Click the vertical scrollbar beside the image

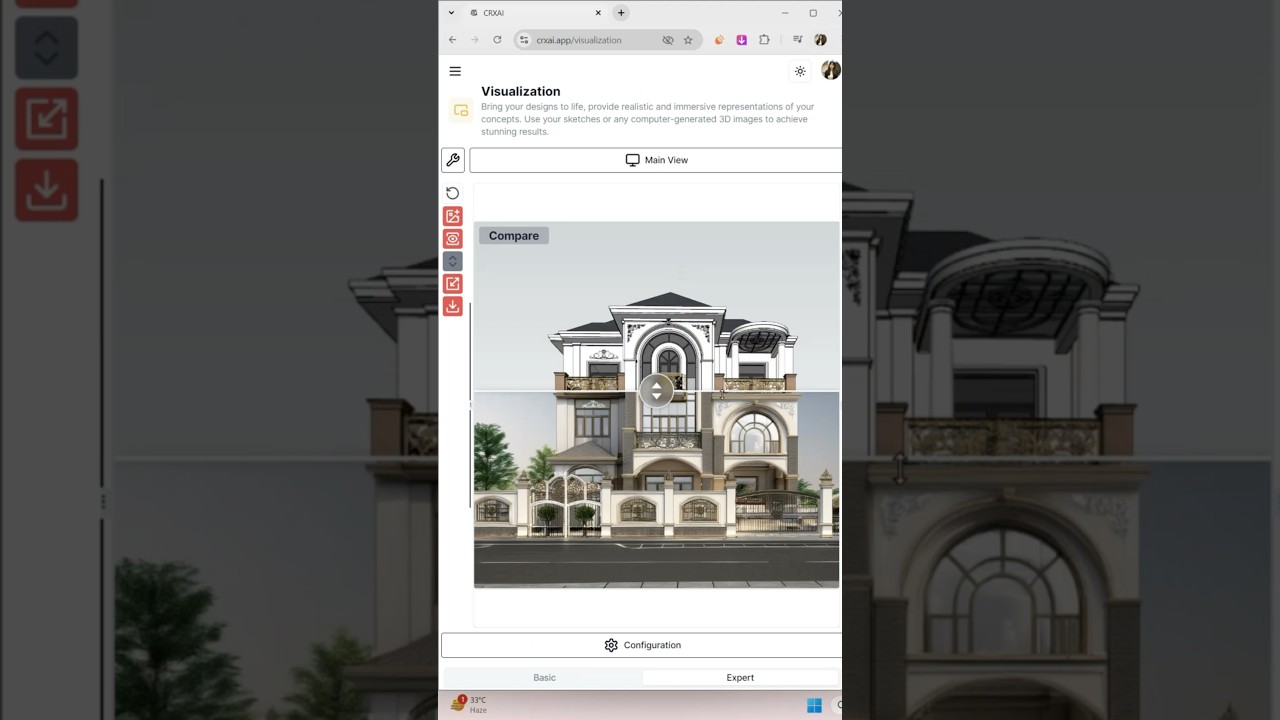[470, 404]
